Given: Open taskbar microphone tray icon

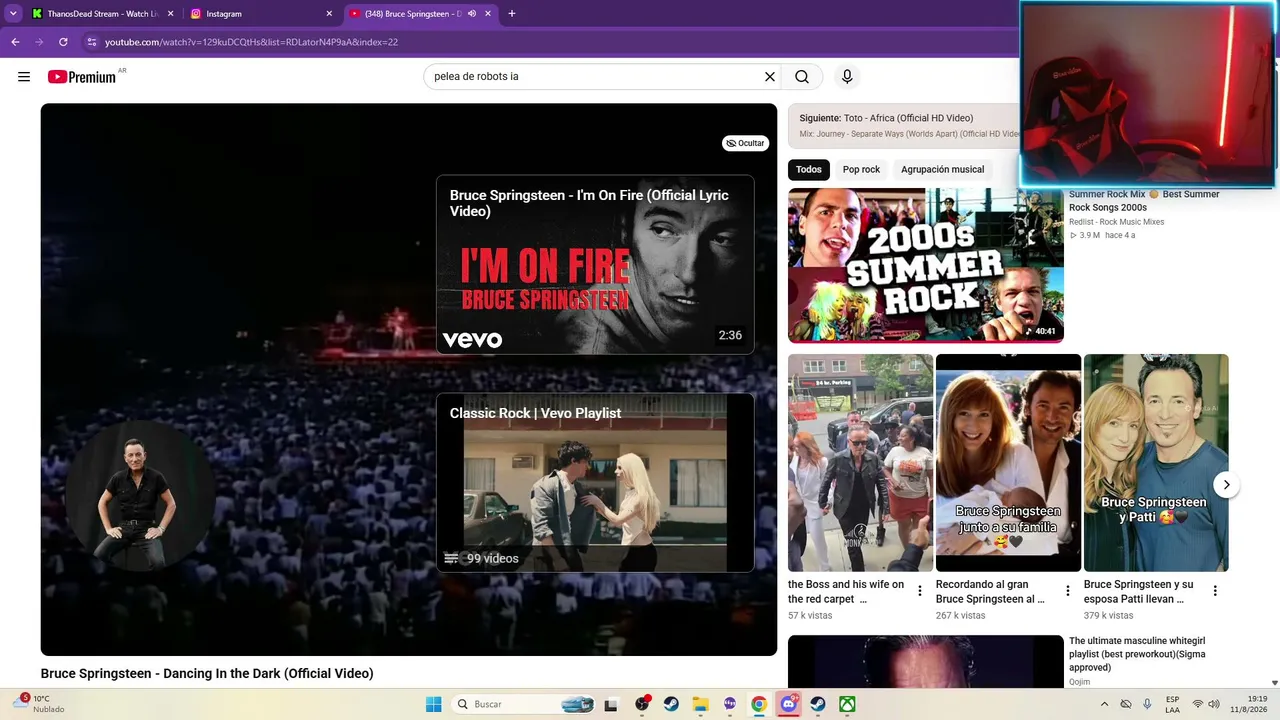Looking at the screenshot, I should tap(1147, 704).
